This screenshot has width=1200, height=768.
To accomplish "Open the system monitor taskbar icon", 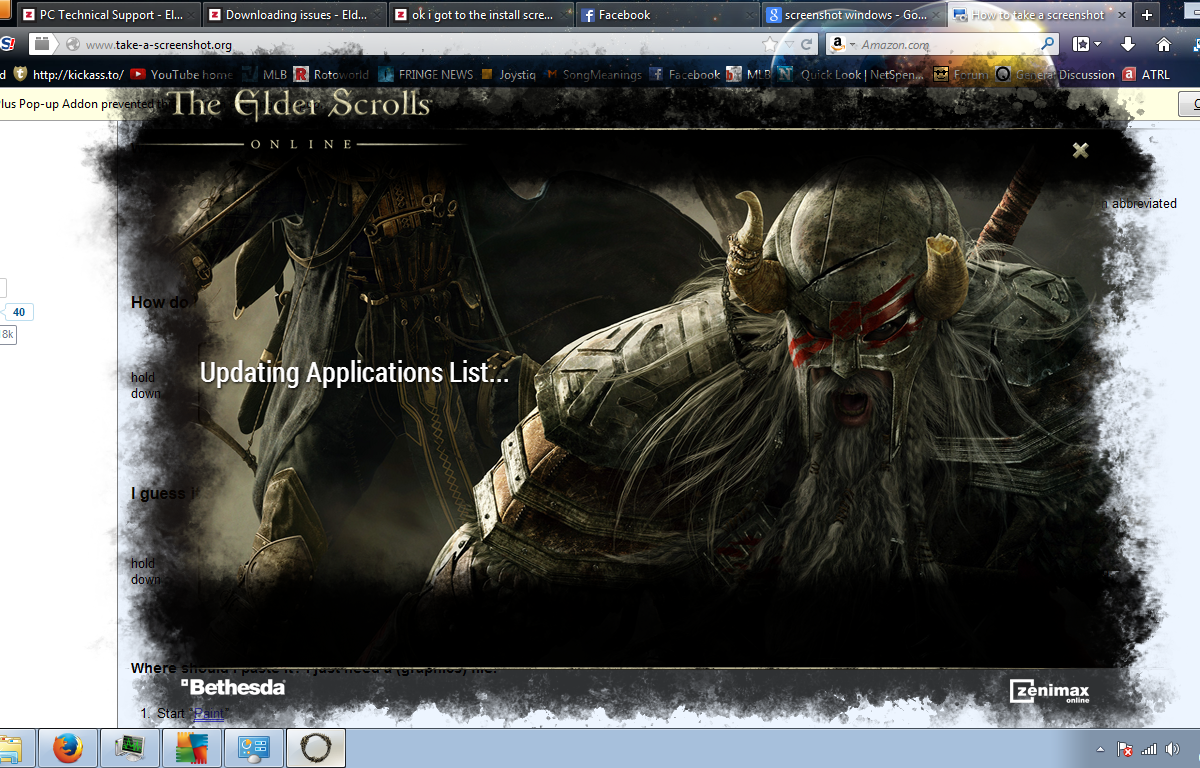I will click(x=129, y=748).
